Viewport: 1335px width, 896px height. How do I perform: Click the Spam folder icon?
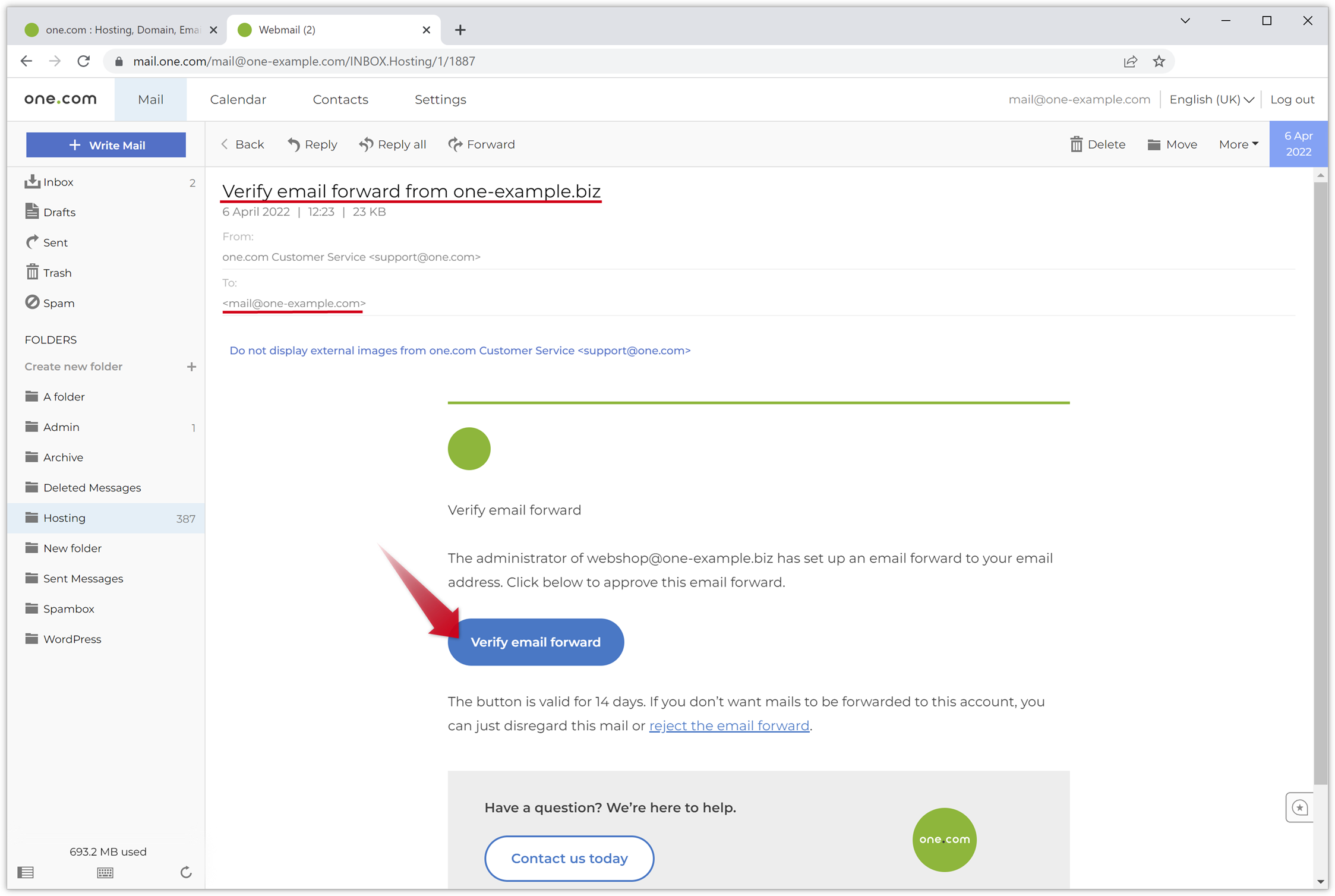click(31, 302)
